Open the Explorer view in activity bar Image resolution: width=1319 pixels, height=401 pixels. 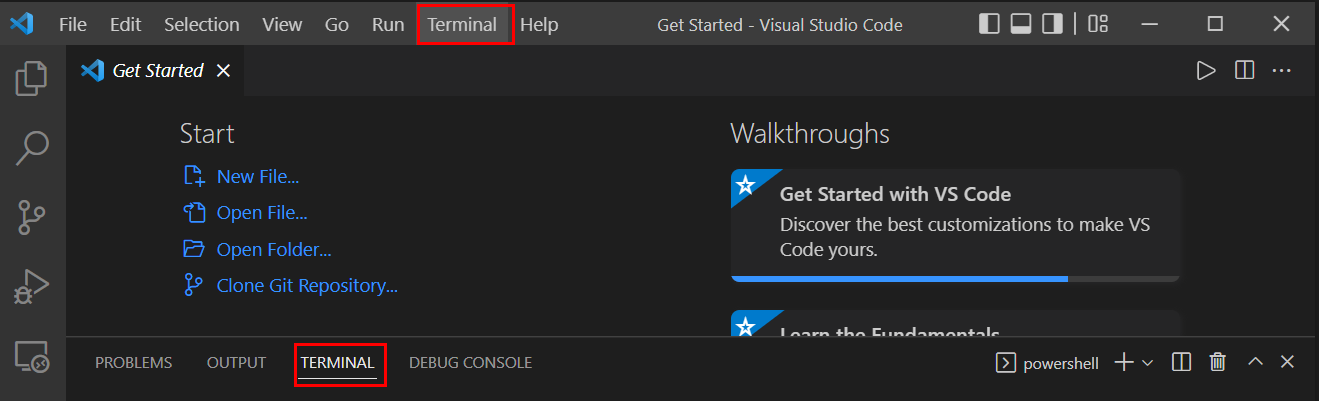point(32,78)
